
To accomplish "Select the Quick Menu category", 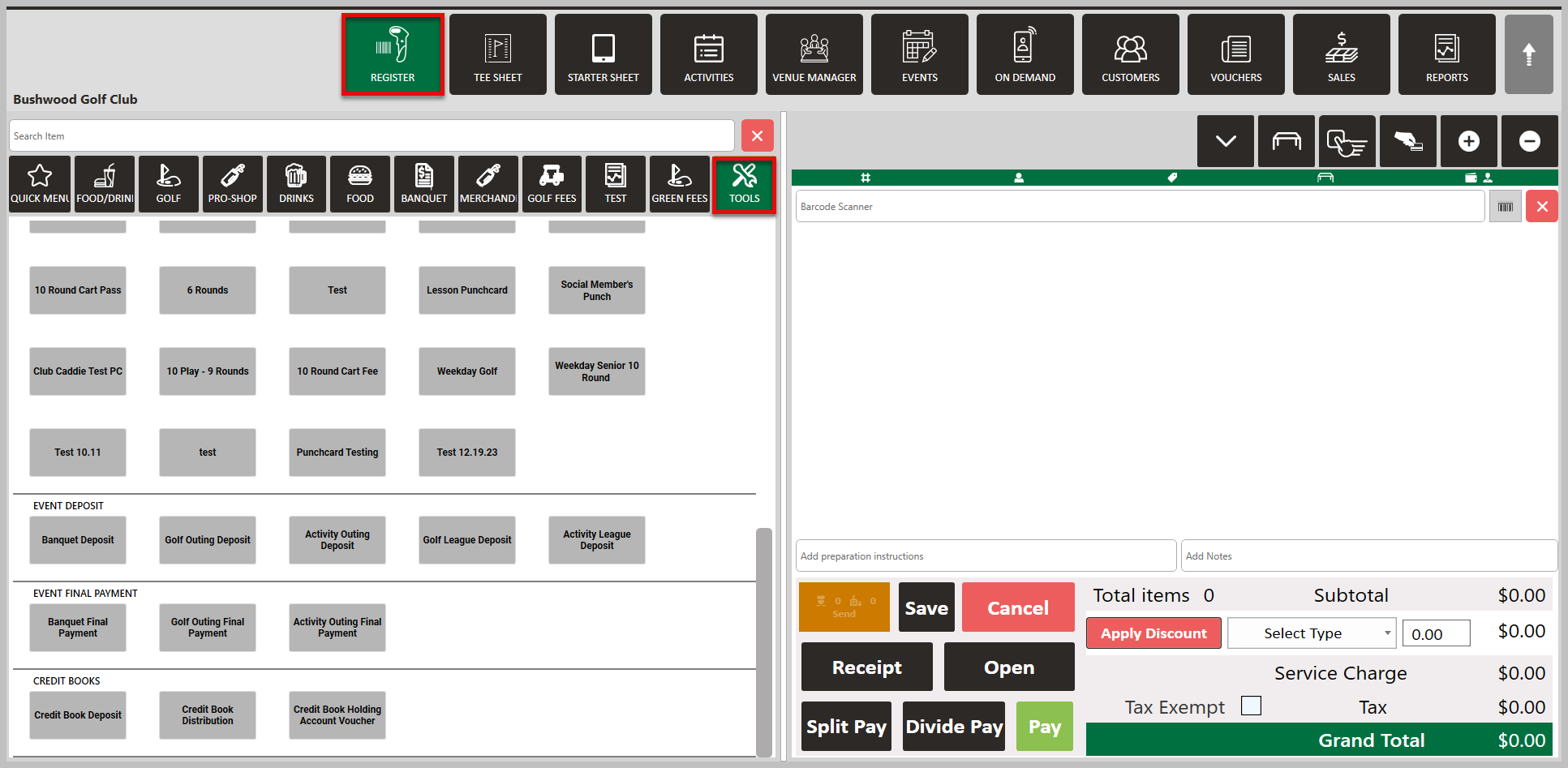I will (x=40, y=184).
